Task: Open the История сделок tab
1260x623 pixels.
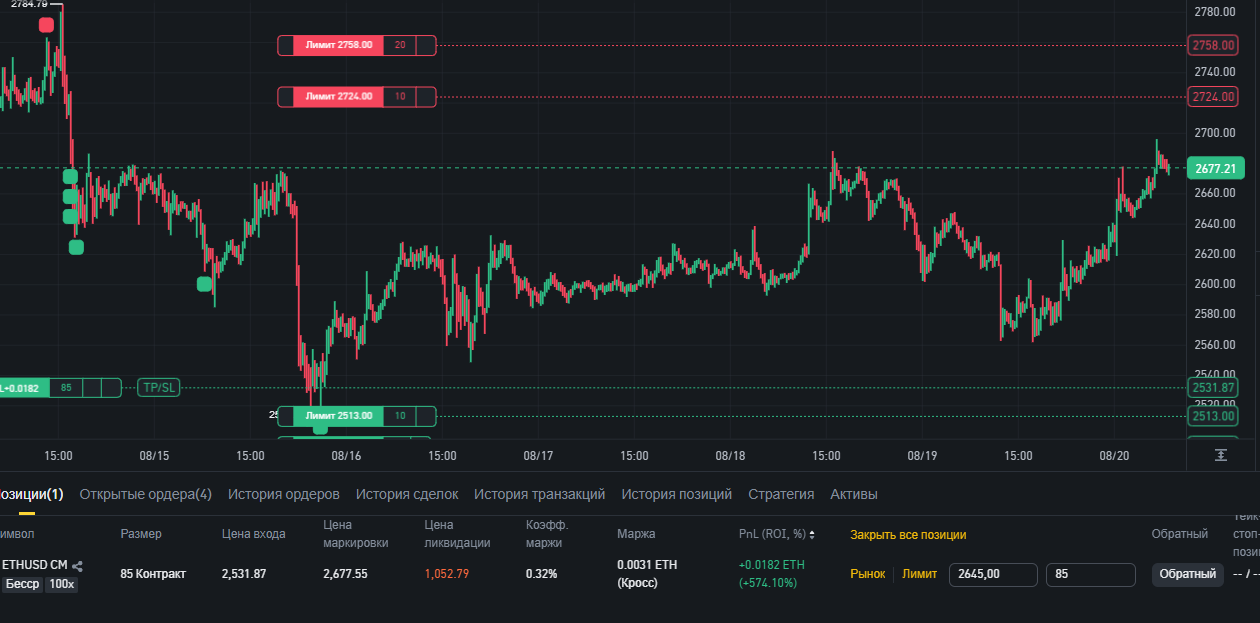Action: coord(407,494)
